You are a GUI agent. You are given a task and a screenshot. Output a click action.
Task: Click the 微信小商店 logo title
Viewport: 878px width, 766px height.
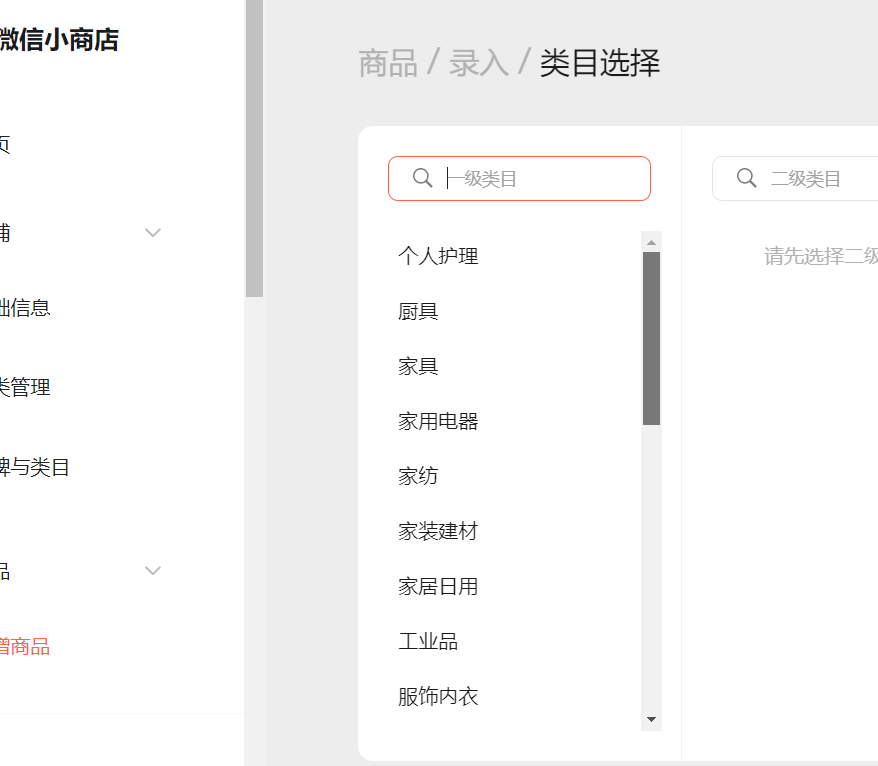pos(59,40)
